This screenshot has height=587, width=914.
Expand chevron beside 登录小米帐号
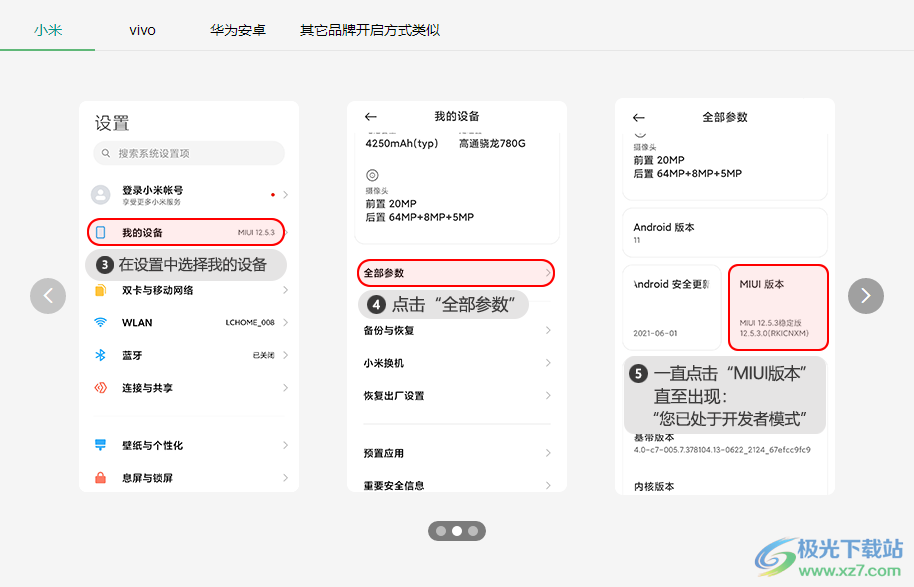coord(286,195)
